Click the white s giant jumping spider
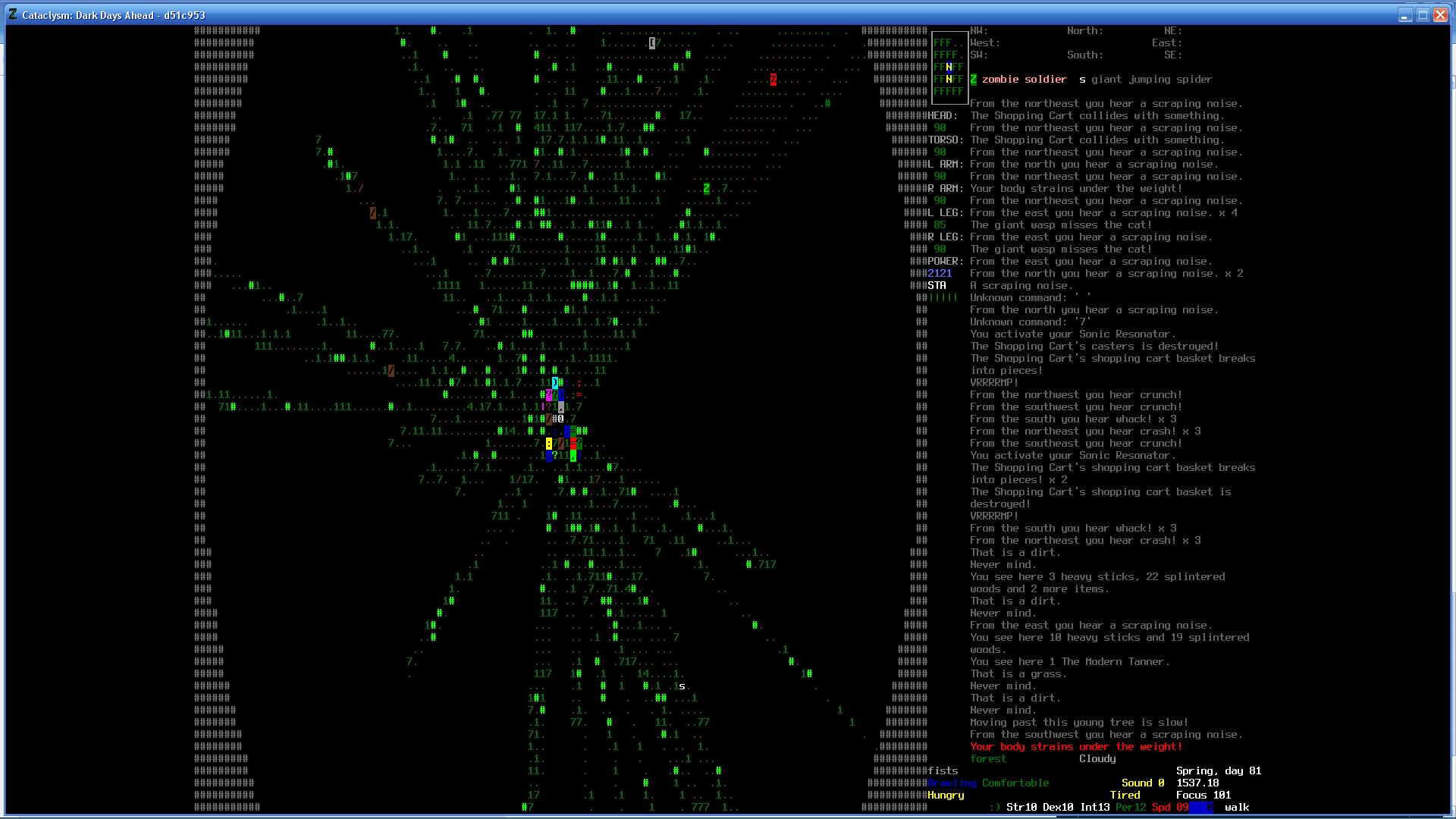The width and height of the screenshot is (1456, 819). pos(682,686)
